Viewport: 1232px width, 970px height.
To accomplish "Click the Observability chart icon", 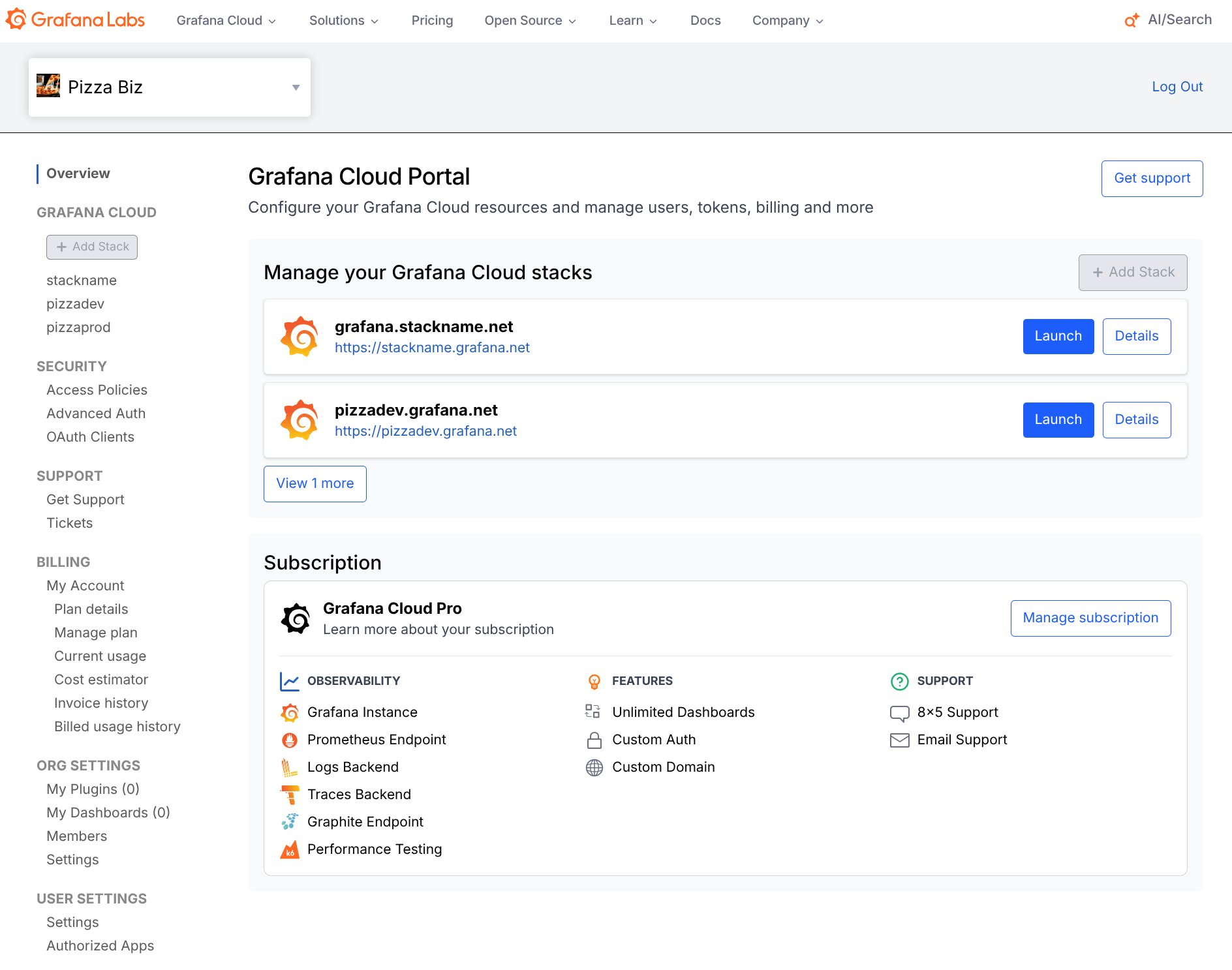I will coord(290,681).
